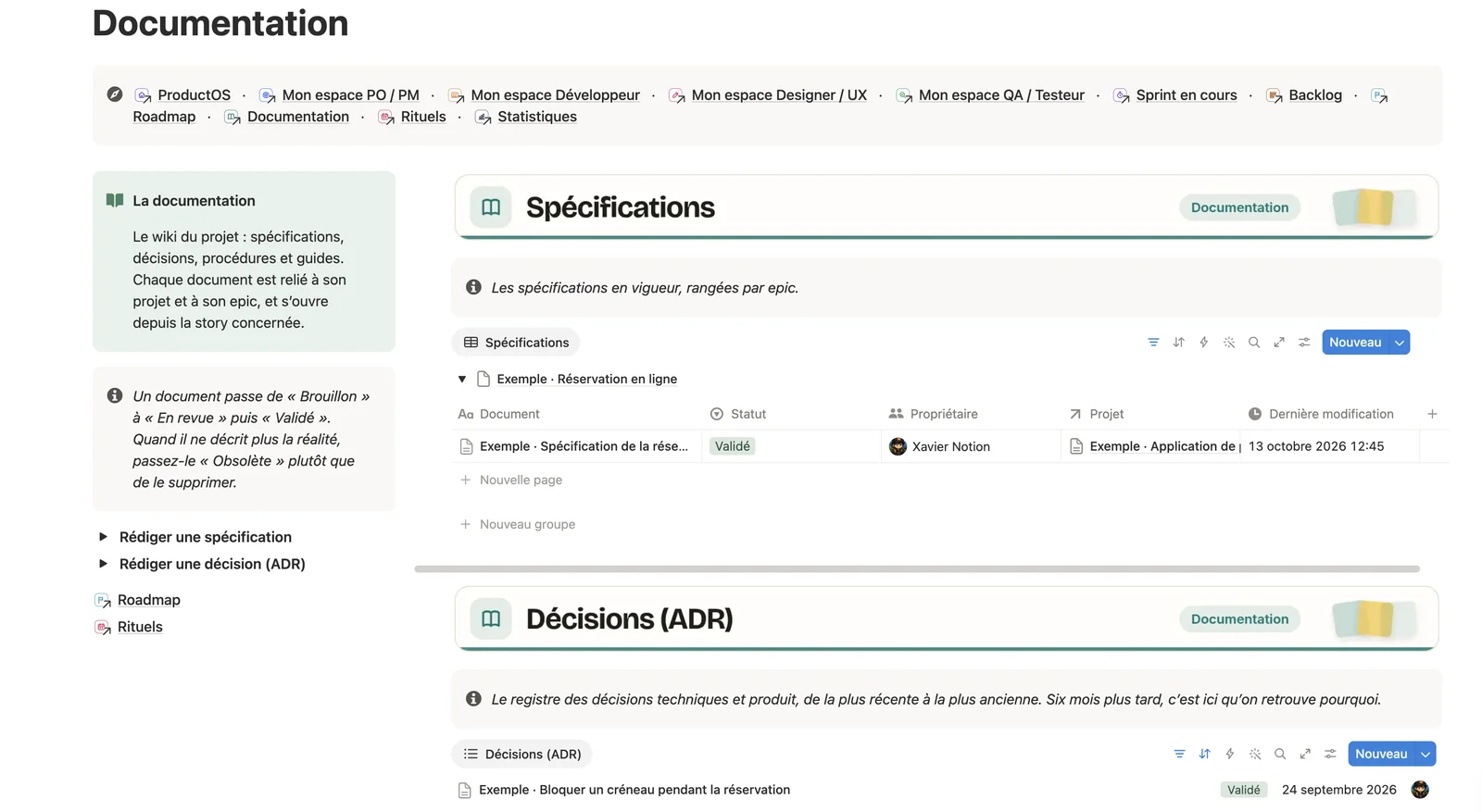Add a new property column to Spécifications table
Image resolution: width=1482 pixels, height=812 pixels.
pyautogui.click(x=1432, y=414)
